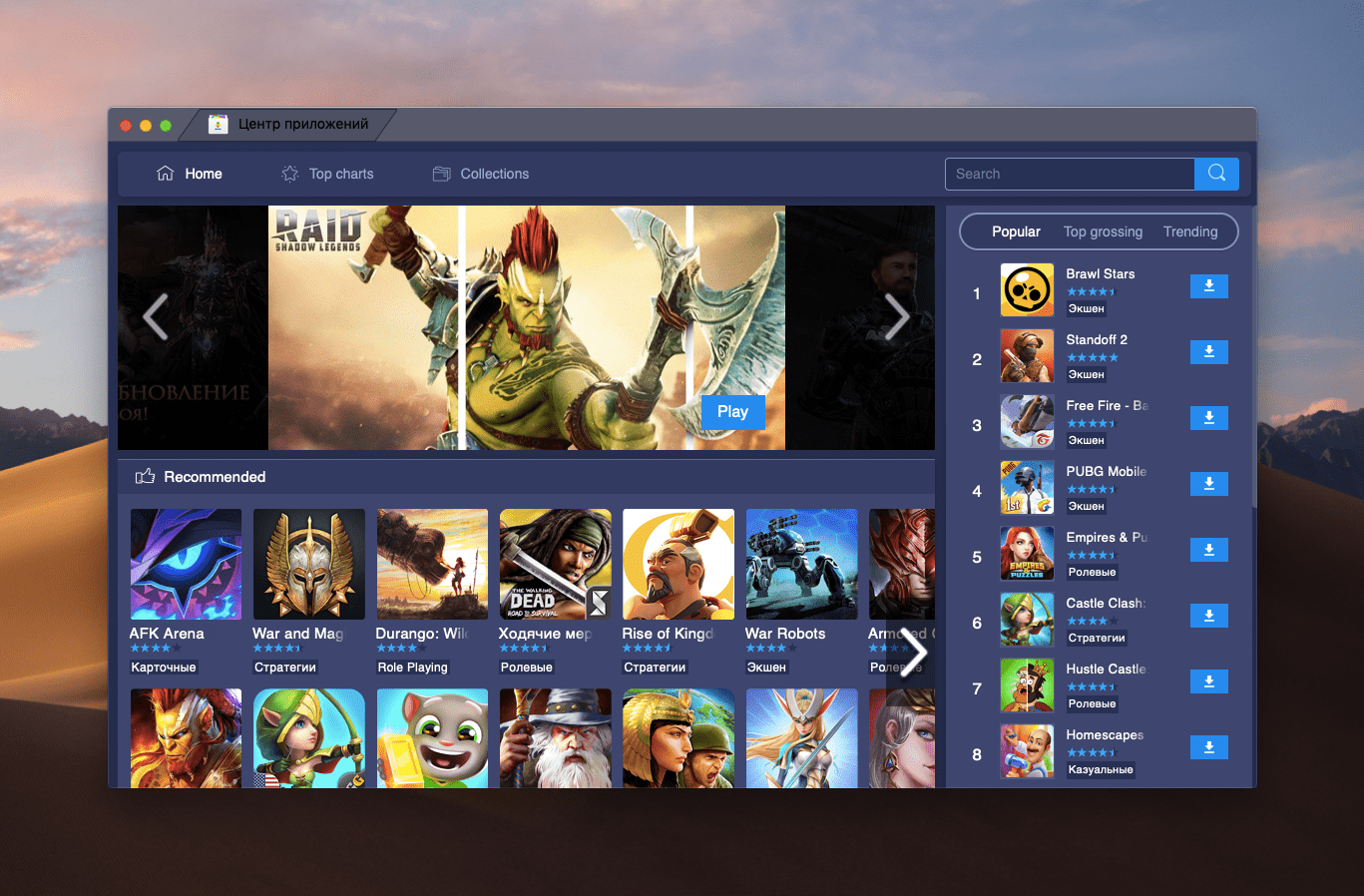
Task: Select the Popular ranking tab
Action: pos(1016,231)
